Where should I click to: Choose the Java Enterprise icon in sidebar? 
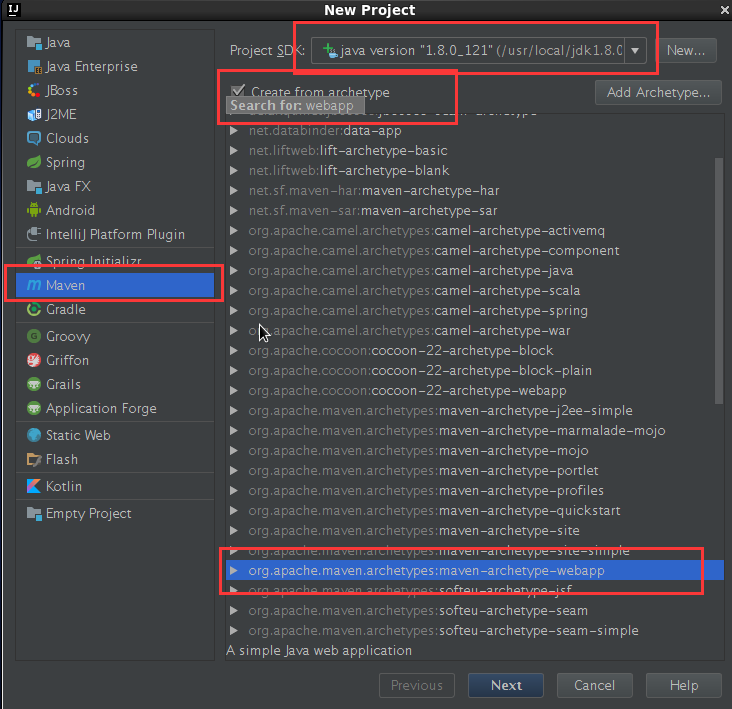point(34,67)
